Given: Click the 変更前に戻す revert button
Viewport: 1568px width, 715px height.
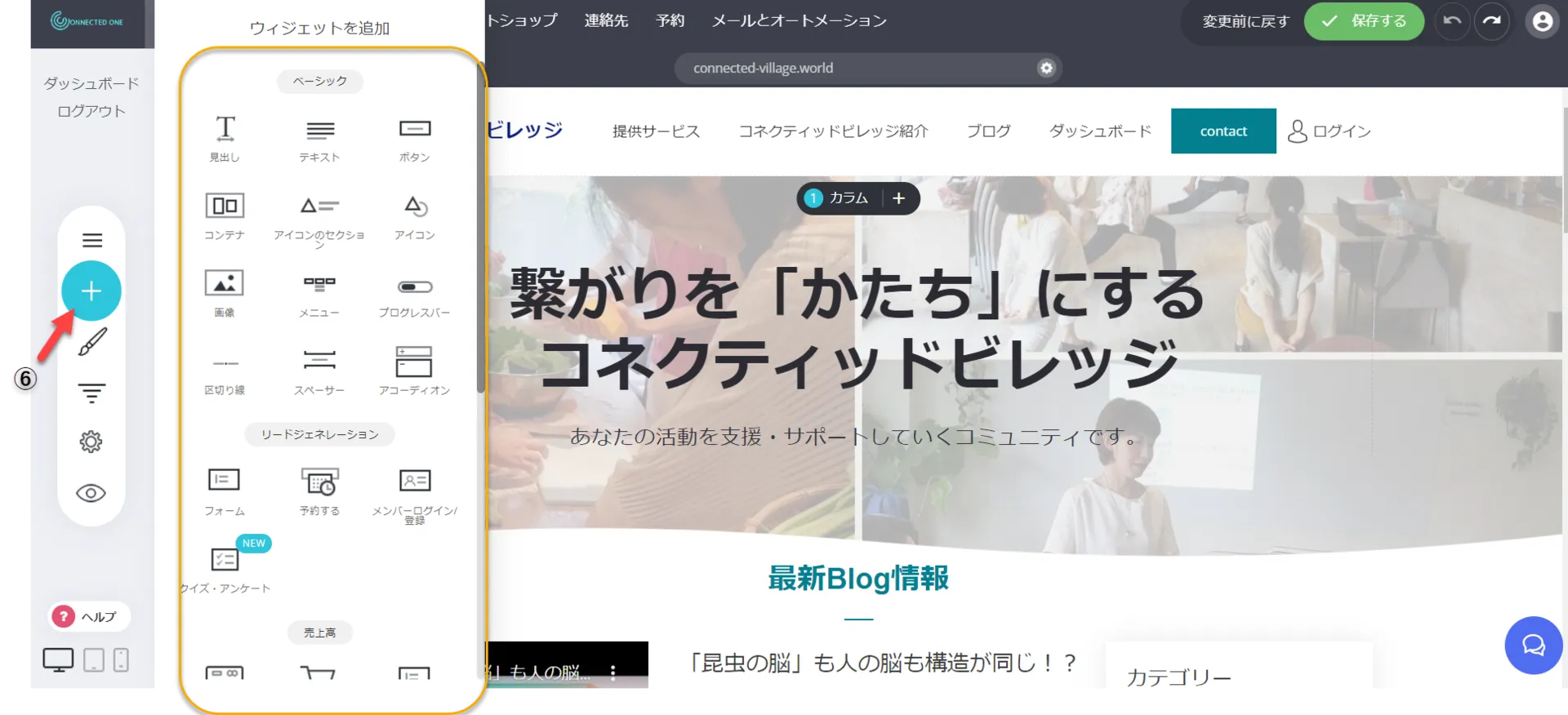Looking at the screenshot, I should [1245, 21].
